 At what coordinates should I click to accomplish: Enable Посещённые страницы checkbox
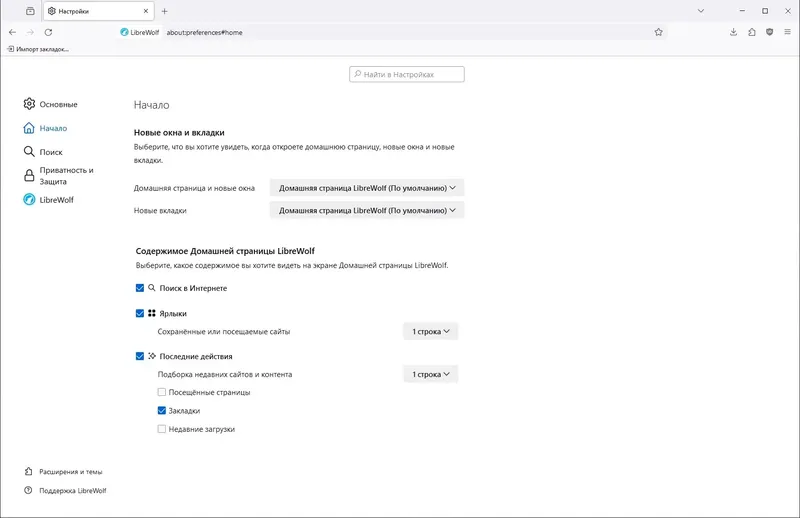coord(162,392)
